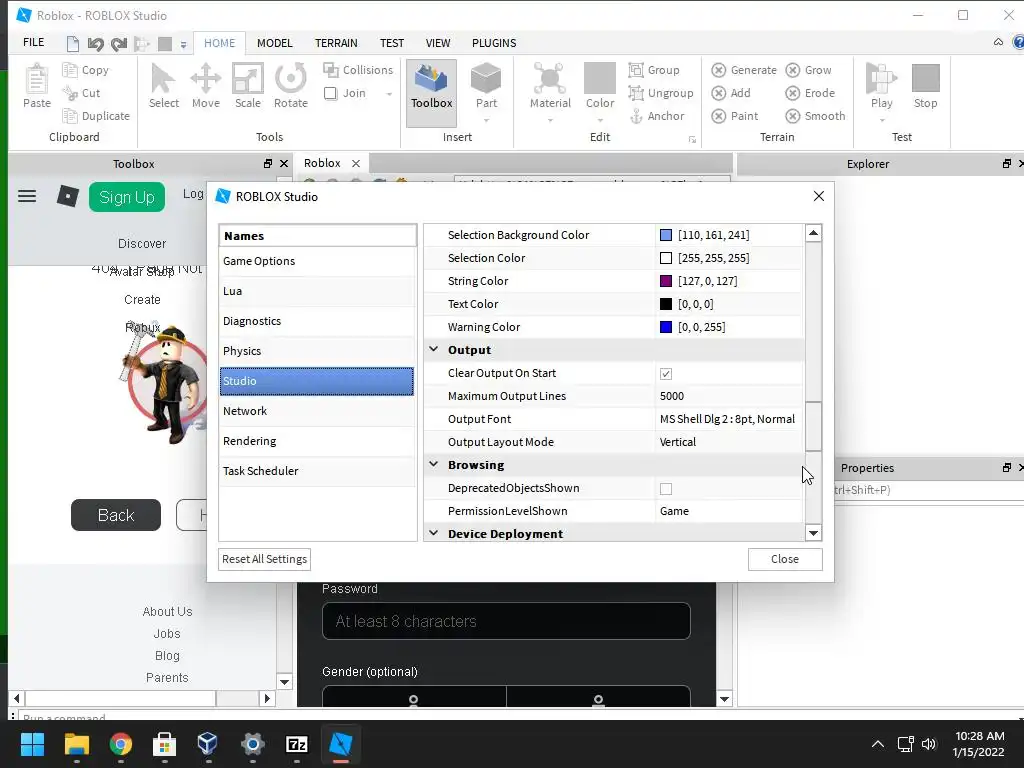
Task: Click Selection Background Color blue swatch
Action: [x=665, y=235]
